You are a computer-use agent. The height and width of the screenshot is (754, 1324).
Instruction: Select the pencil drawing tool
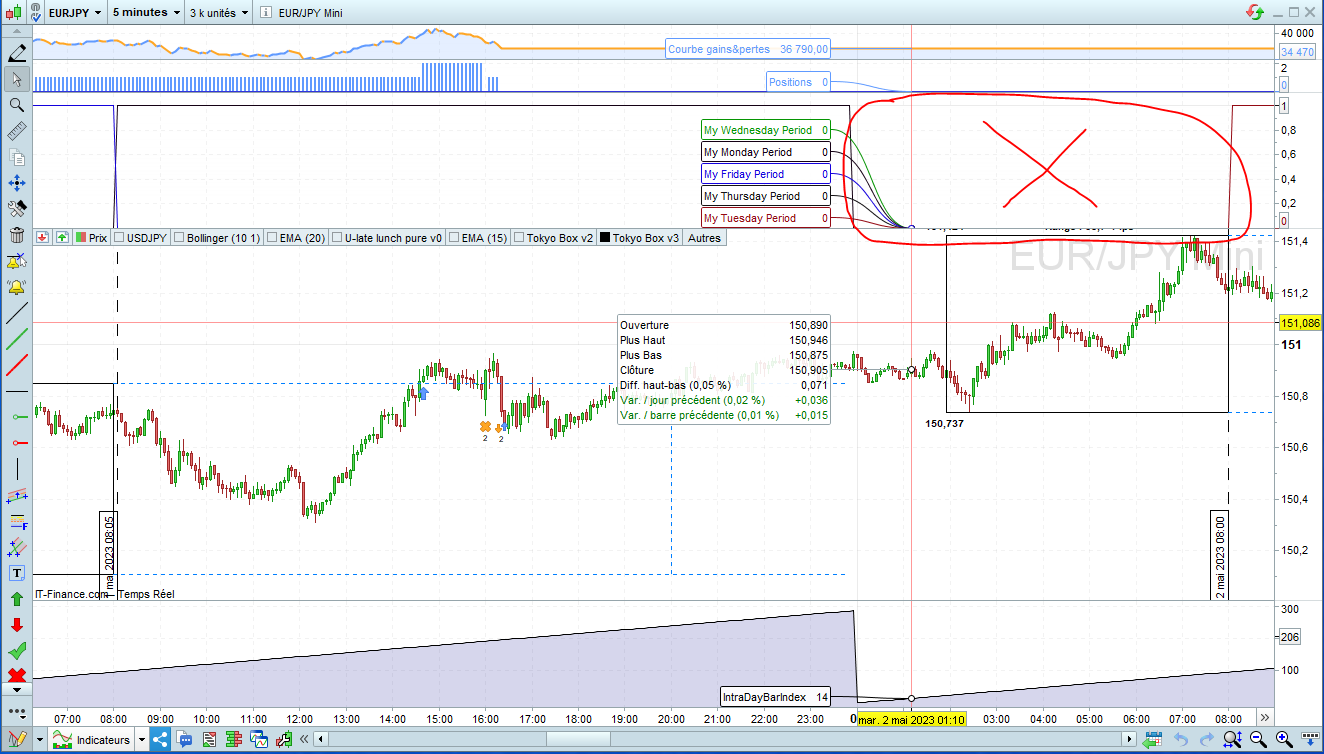(16, 53)
